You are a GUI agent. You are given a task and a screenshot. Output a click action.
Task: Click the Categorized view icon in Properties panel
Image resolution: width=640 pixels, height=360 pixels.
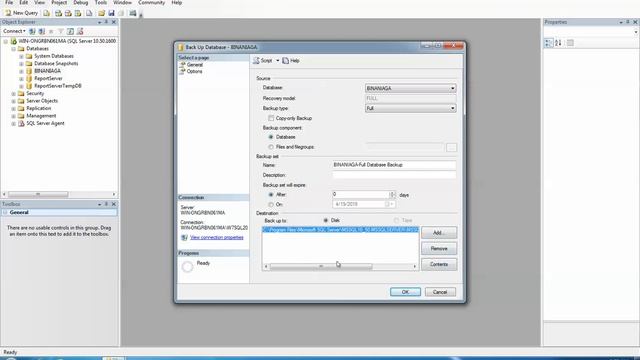549,43
